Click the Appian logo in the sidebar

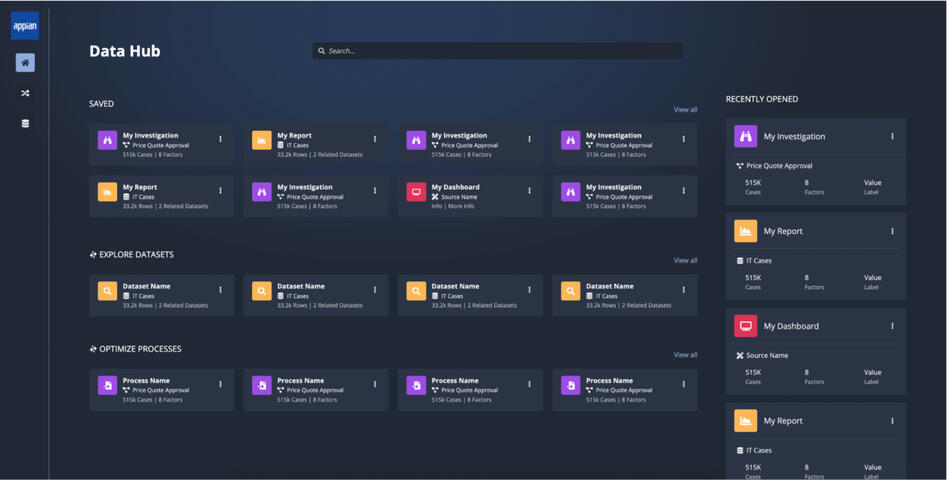click(x=25, y=26)
